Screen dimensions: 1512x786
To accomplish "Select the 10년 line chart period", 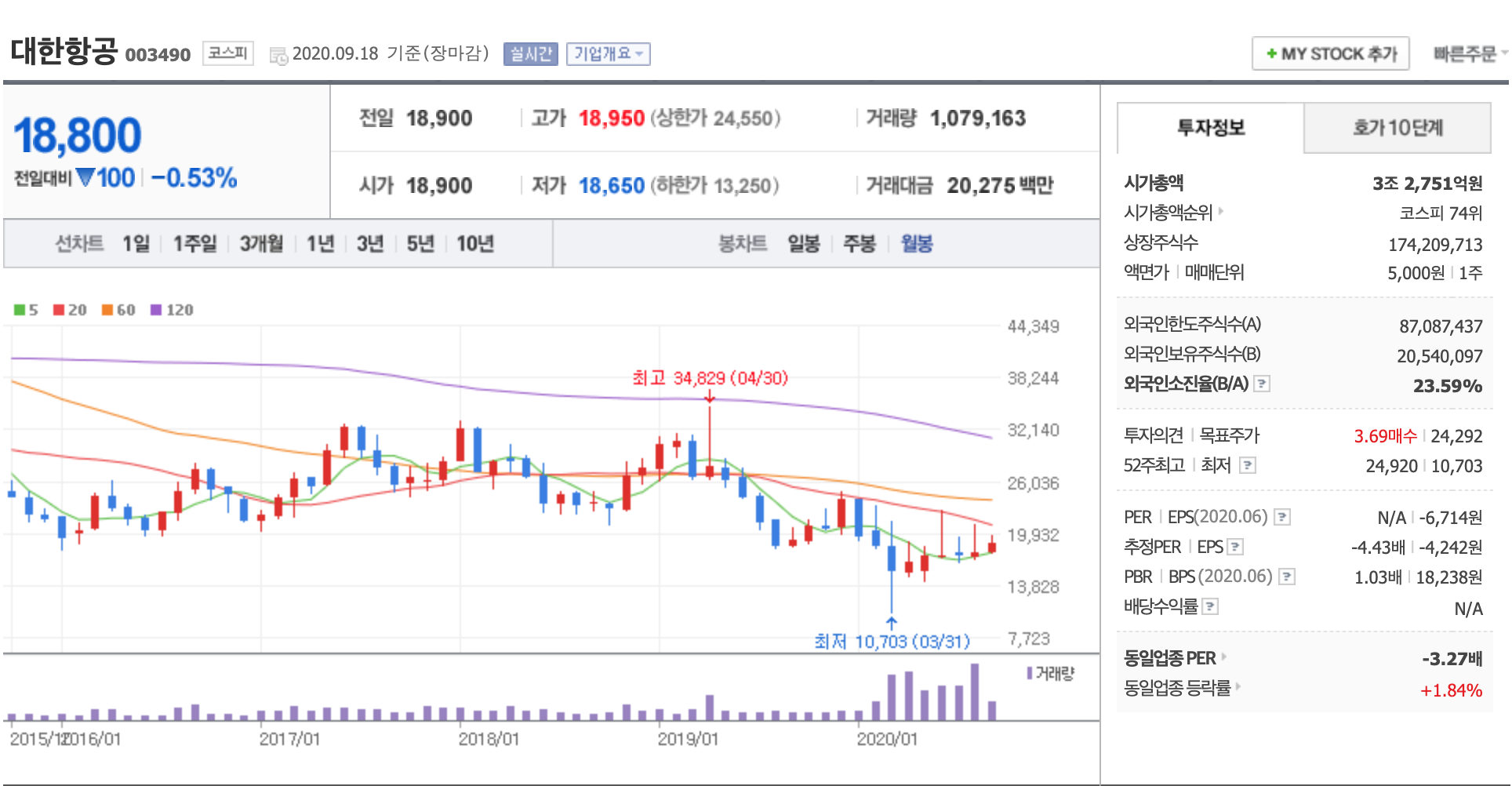I will tap(475, 243).
